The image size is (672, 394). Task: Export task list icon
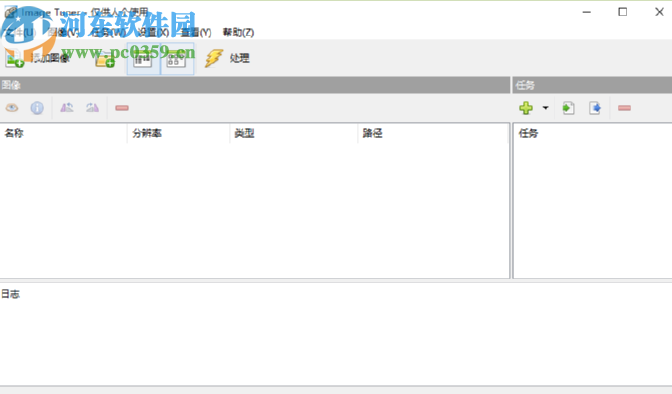[595, 108]
